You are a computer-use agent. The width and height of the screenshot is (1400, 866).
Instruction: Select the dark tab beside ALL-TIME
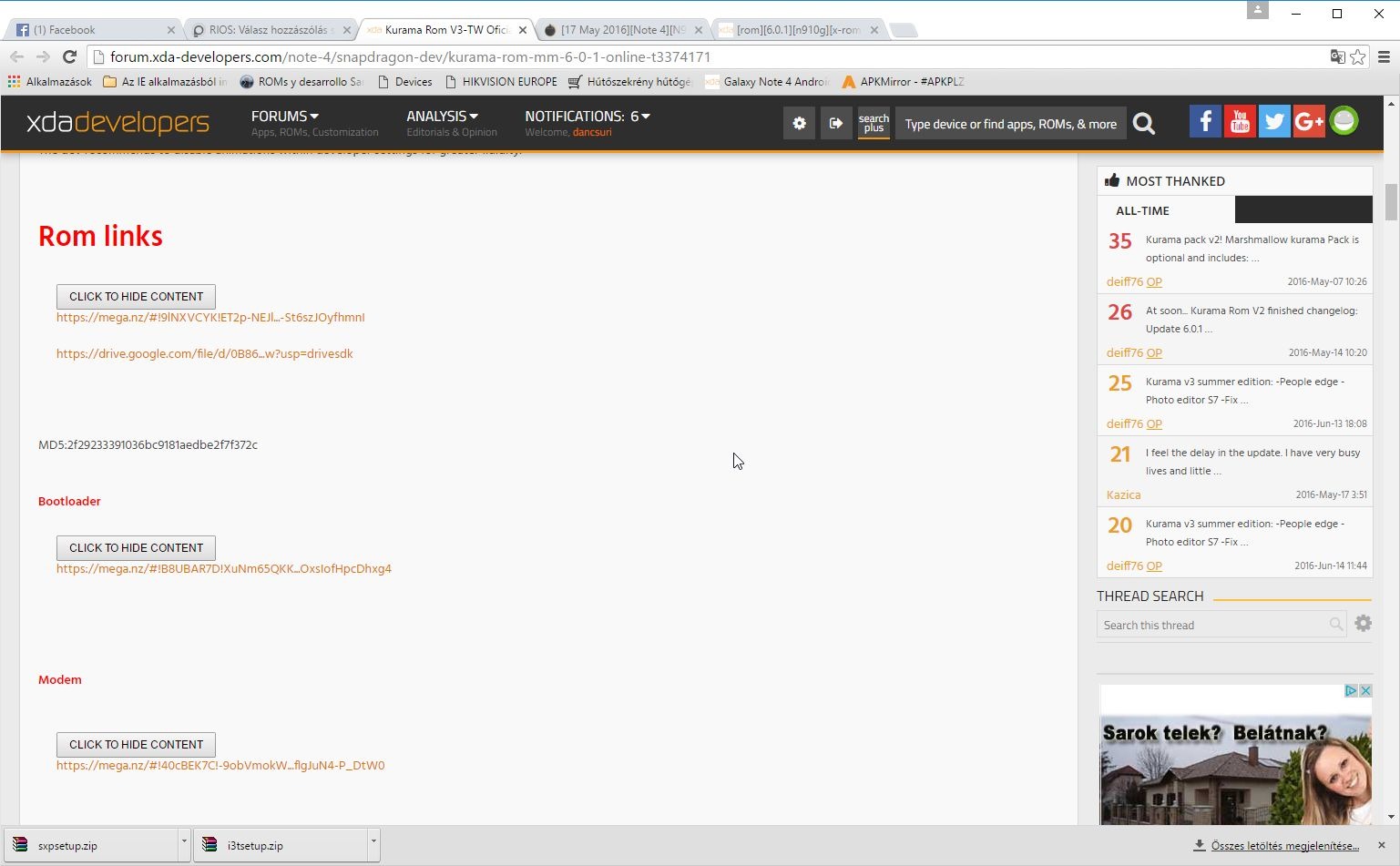click(1303, 209)
